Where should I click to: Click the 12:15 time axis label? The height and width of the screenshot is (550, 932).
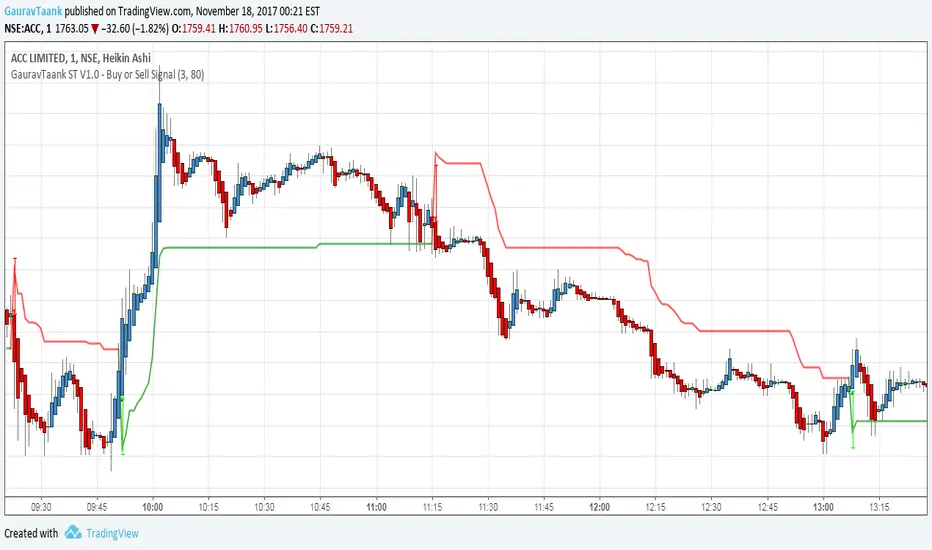(656, 507)
